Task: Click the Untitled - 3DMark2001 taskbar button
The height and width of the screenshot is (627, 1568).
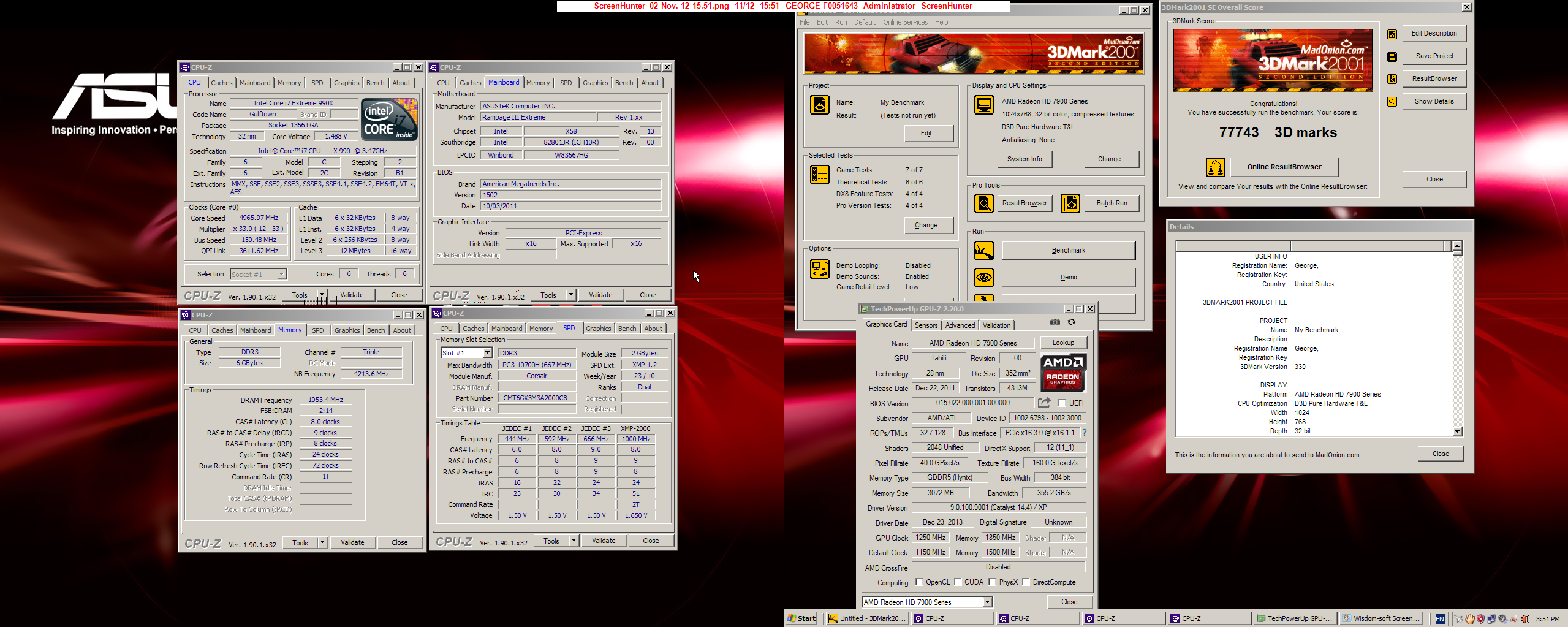Action: [866, 618]
